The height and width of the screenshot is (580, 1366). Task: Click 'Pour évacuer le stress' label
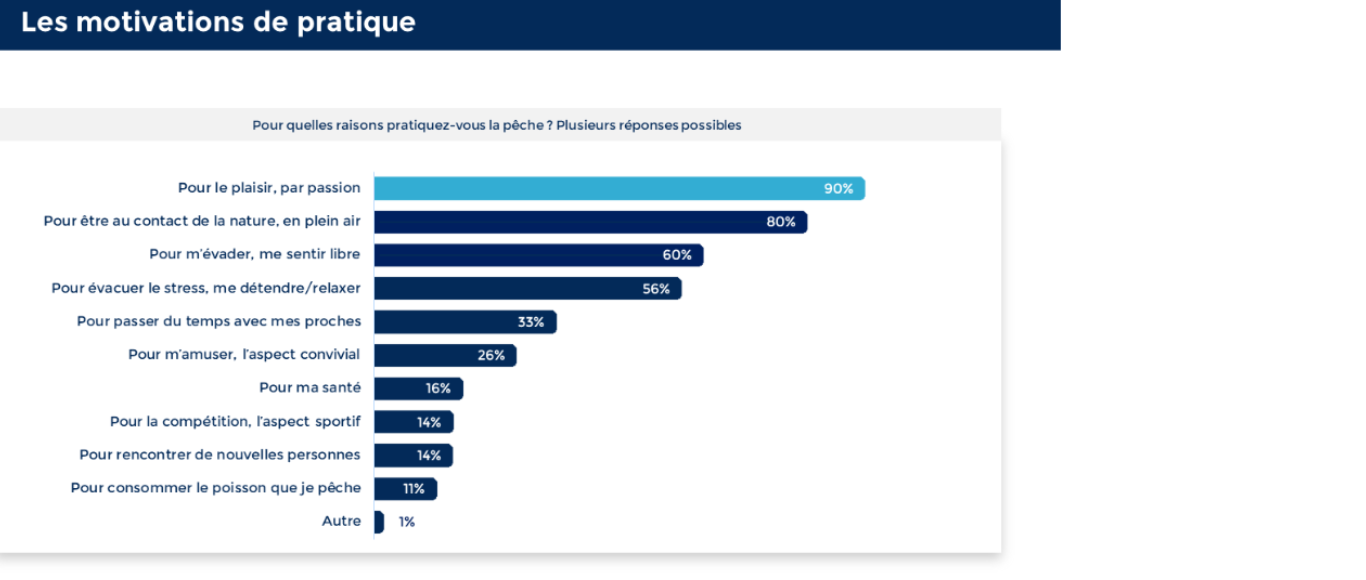tap(206, 289)
